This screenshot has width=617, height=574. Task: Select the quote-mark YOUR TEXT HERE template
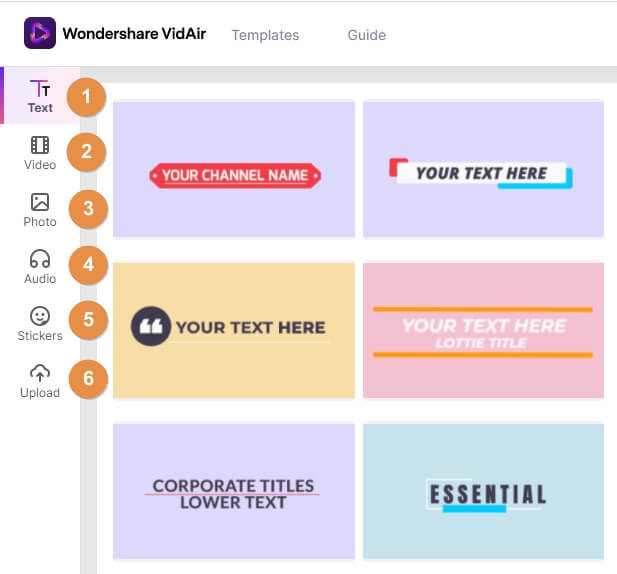click(x=234, y=330)
